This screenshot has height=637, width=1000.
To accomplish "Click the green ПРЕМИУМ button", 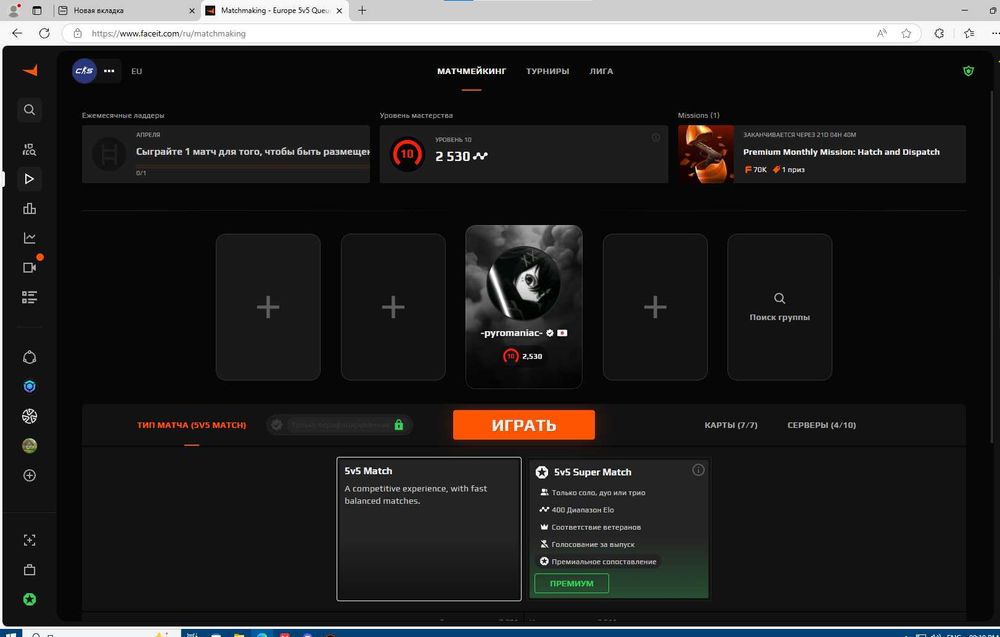I will tap(571, 583).
